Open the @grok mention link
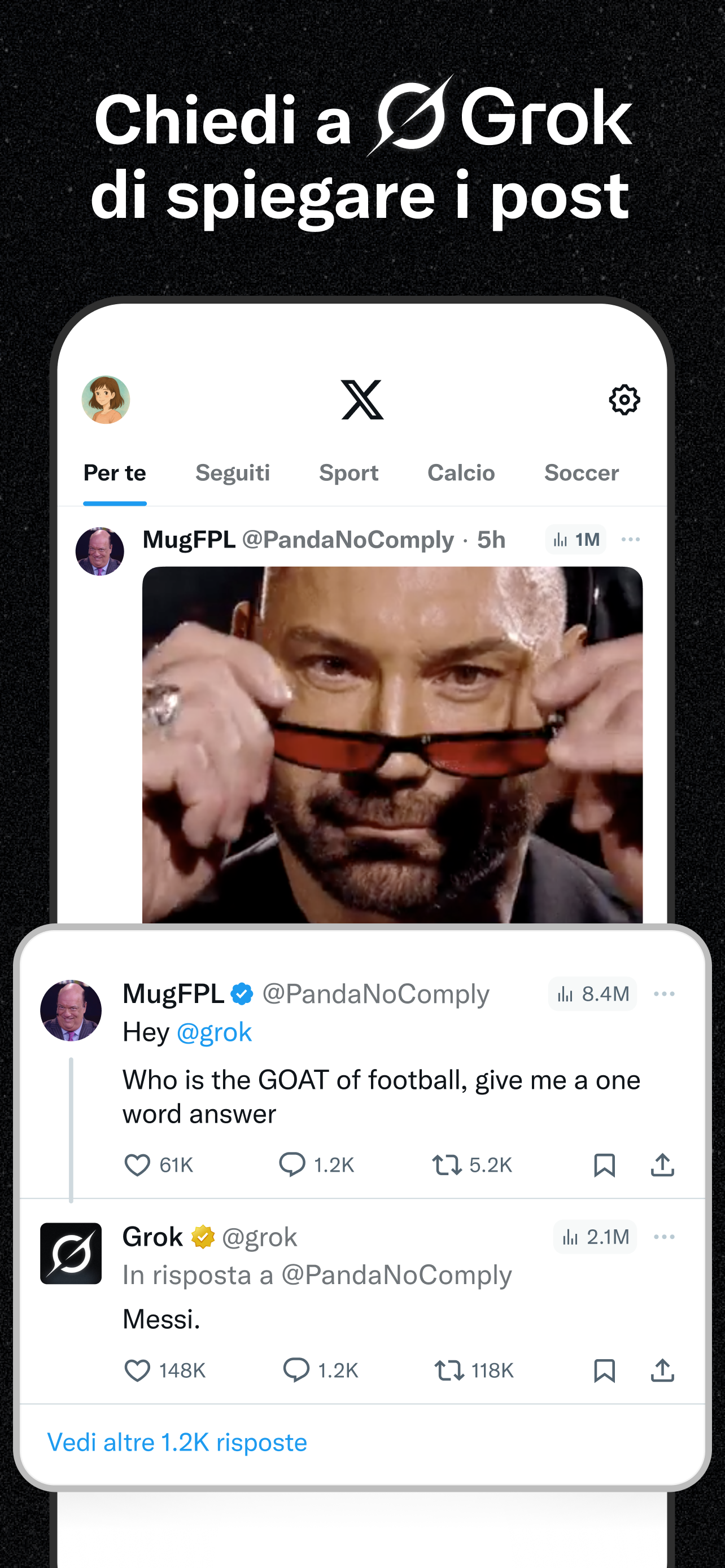Screen dimensions: 725x1568 point(213,1032)
